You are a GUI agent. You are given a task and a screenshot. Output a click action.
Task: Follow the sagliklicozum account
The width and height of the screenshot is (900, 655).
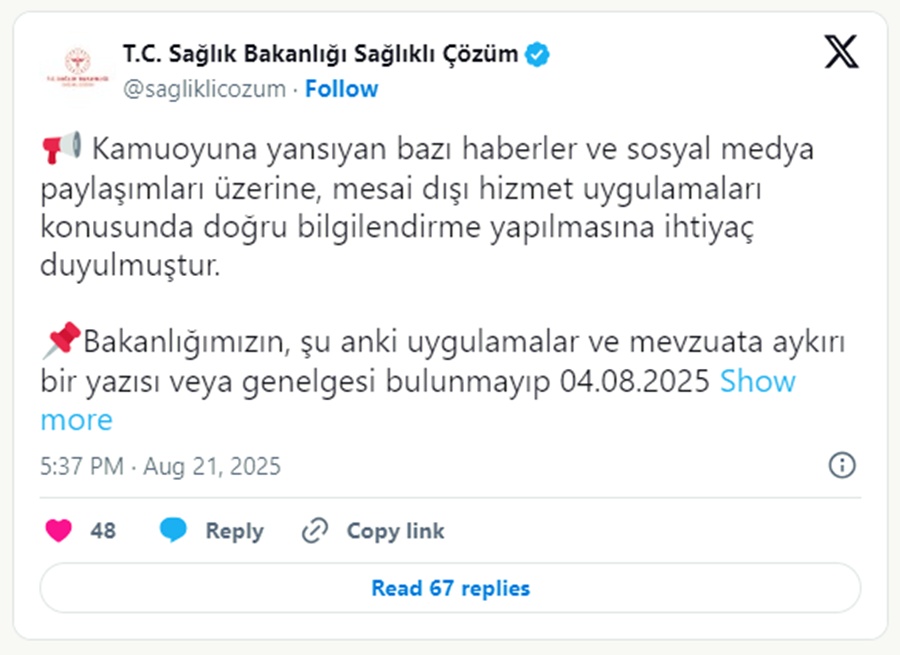click(342, 89)
